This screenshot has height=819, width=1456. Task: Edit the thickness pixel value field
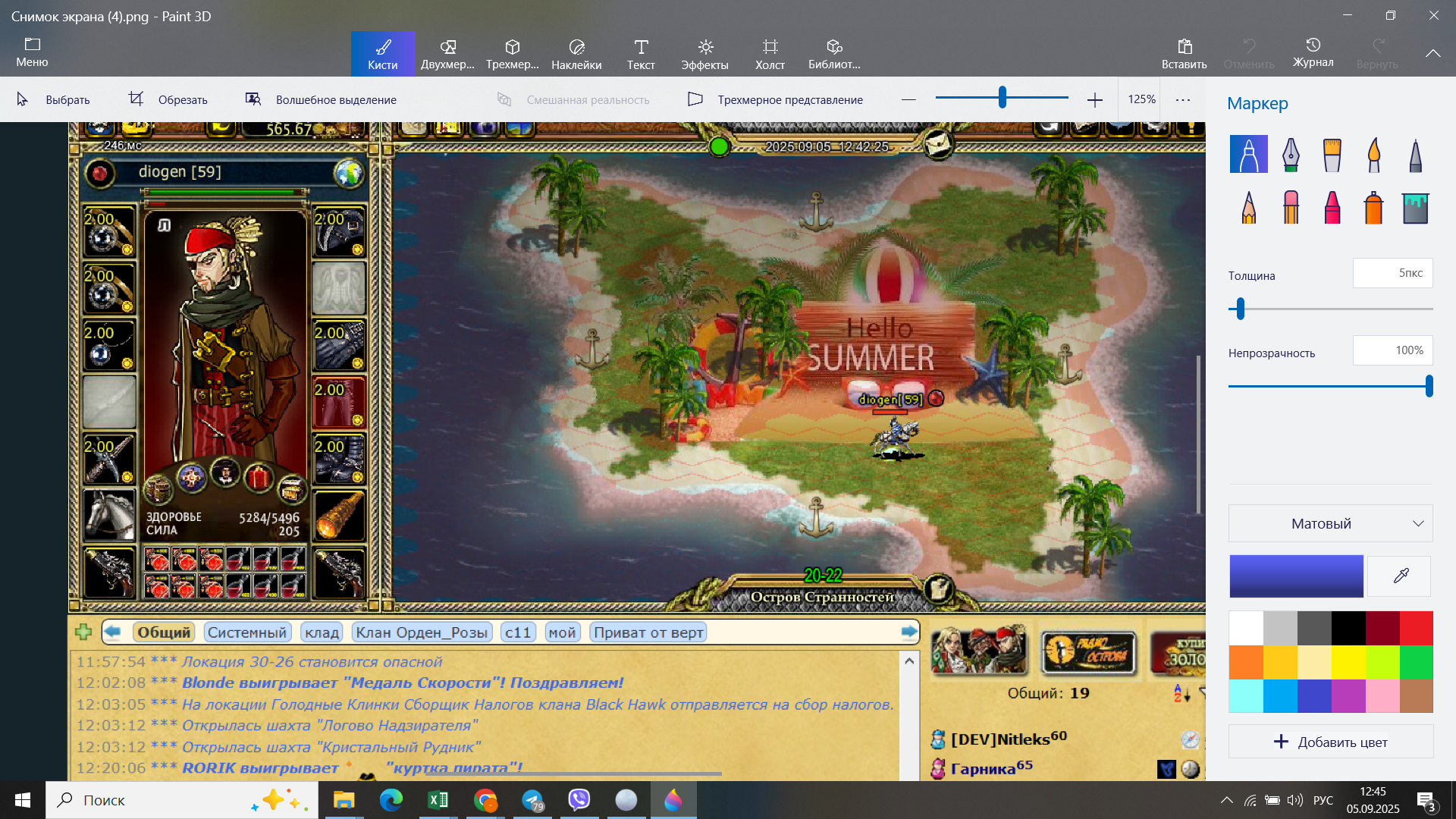coord(1392,273)
